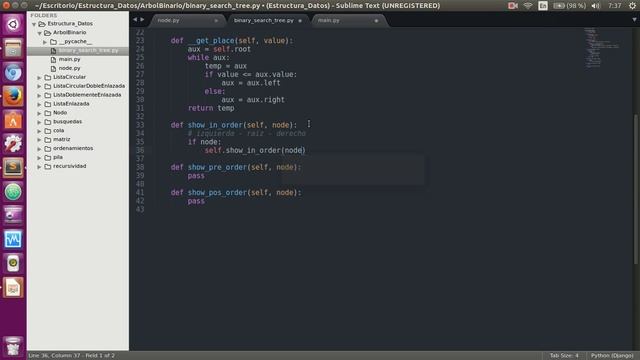Change Tab Size: 4 setting

pyautogui.click(x=564, y=356)
